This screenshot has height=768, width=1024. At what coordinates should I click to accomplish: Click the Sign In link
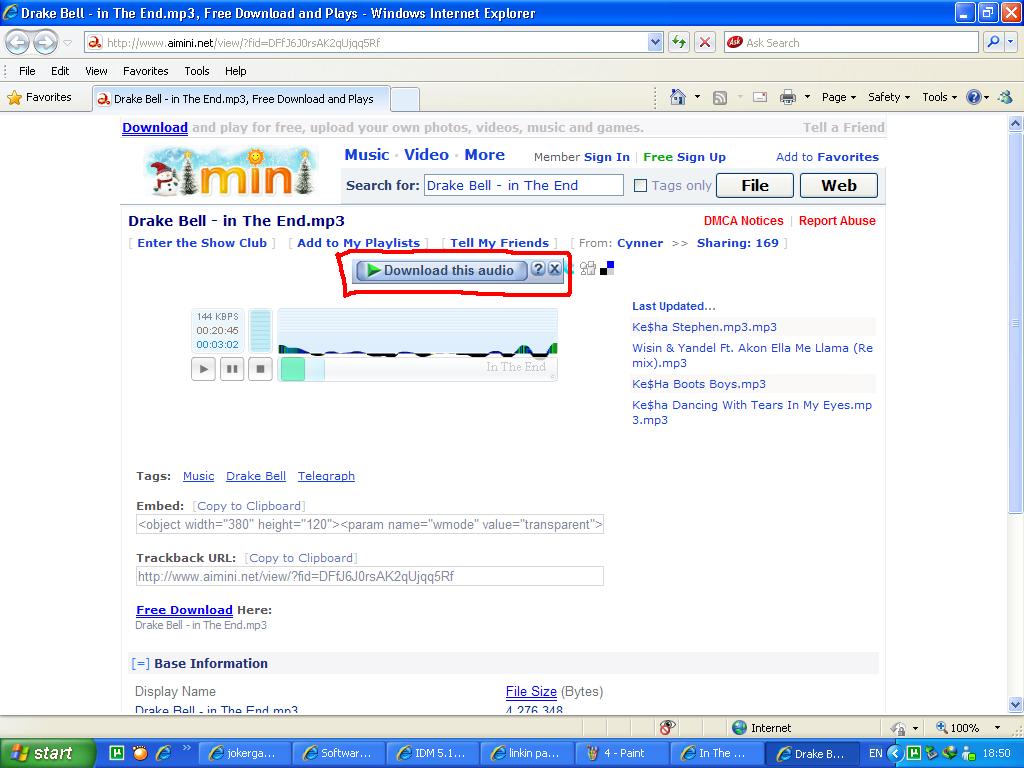(607, 157)
